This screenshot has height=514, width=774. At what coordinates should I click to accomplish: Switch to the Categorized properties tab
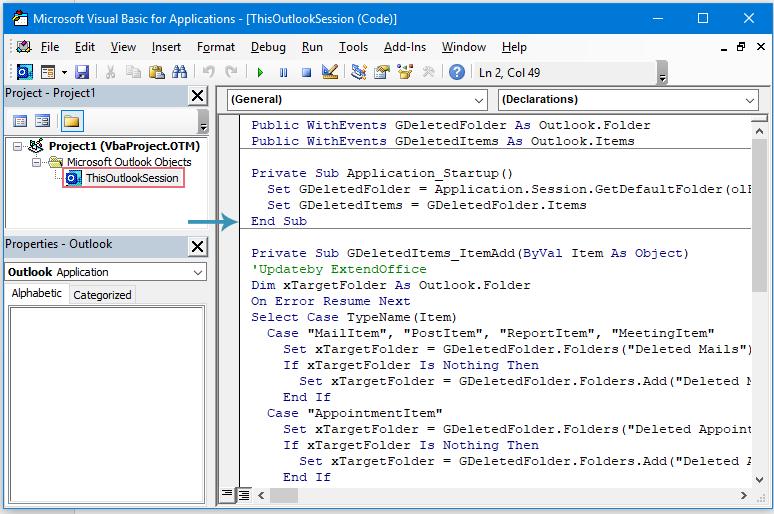102,294
